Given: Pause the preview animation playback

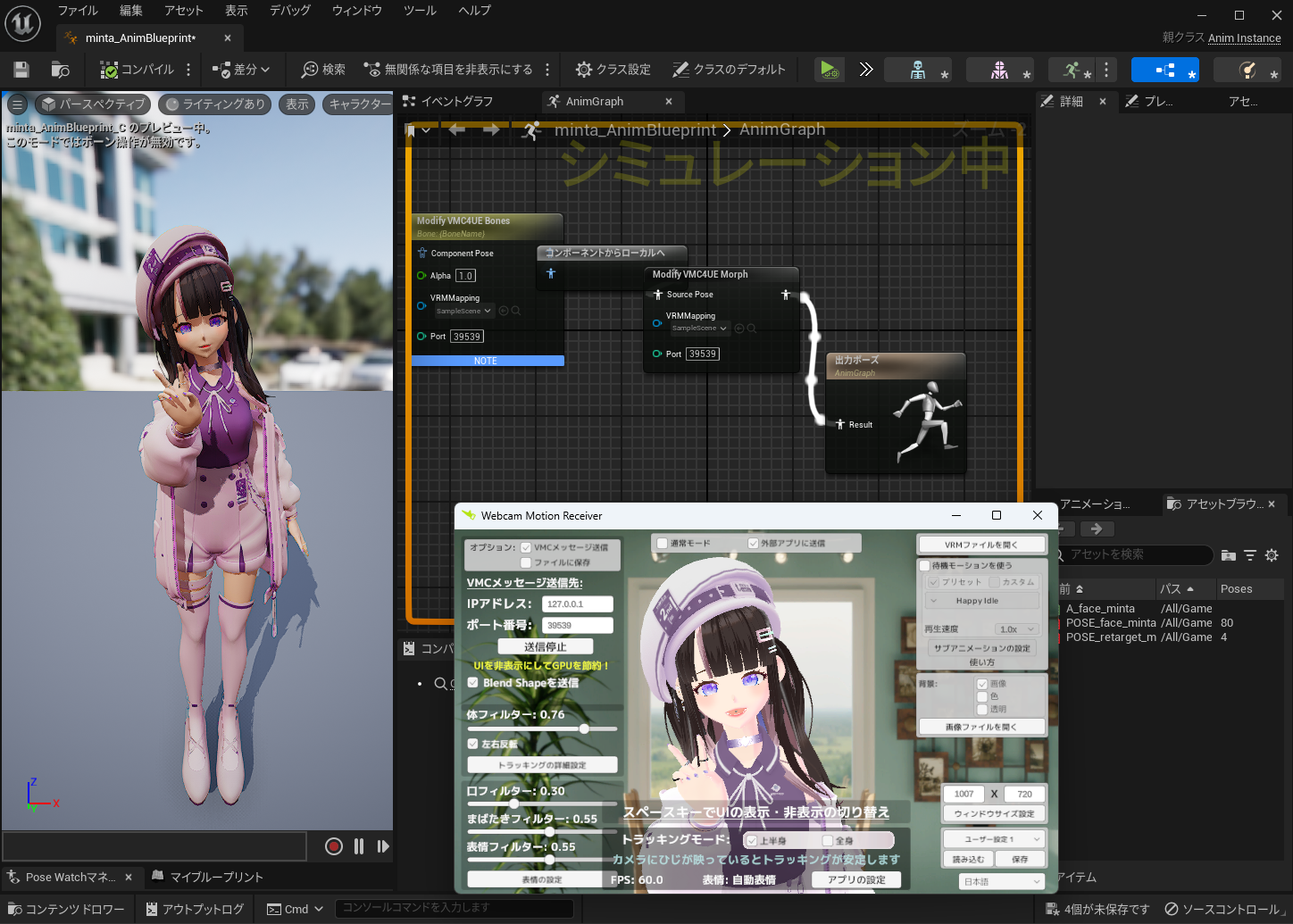Looking at the screenshot, I should [x=359, y=846].
